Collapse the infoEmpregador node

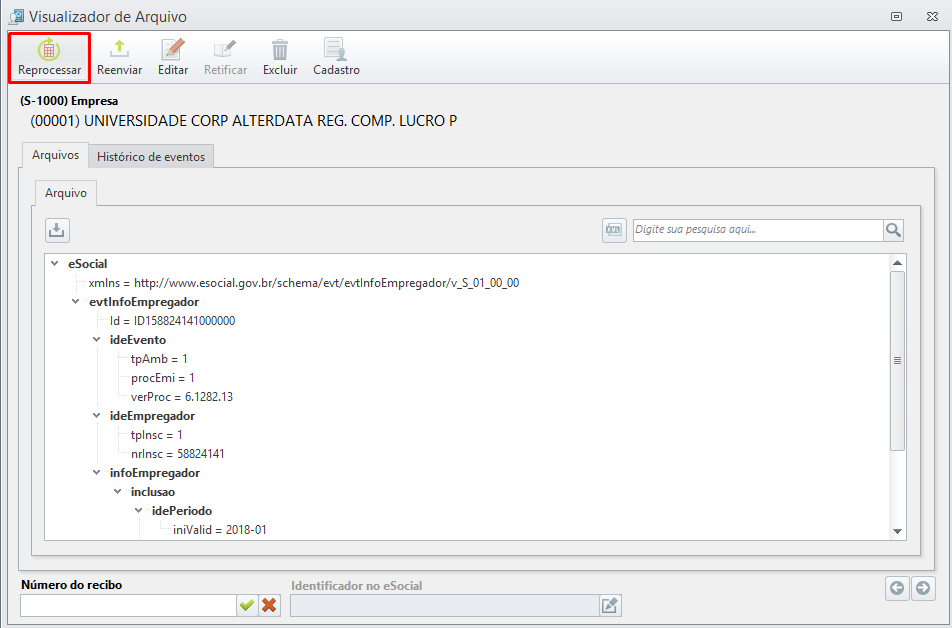97,473
